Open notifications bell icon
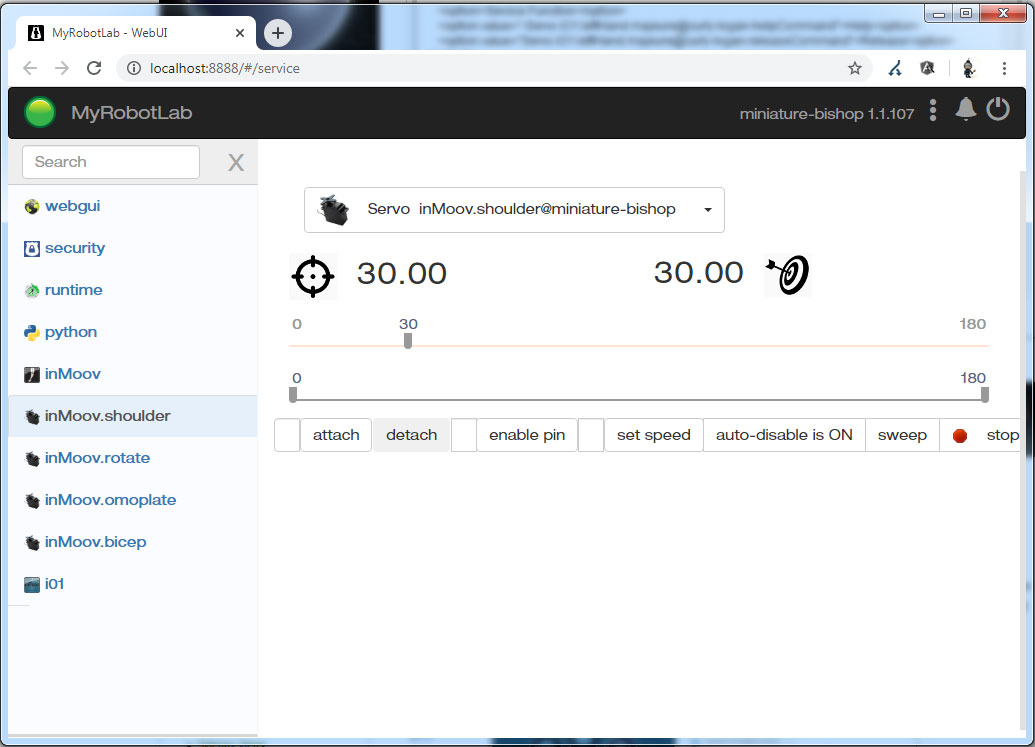 click(966, 110)
